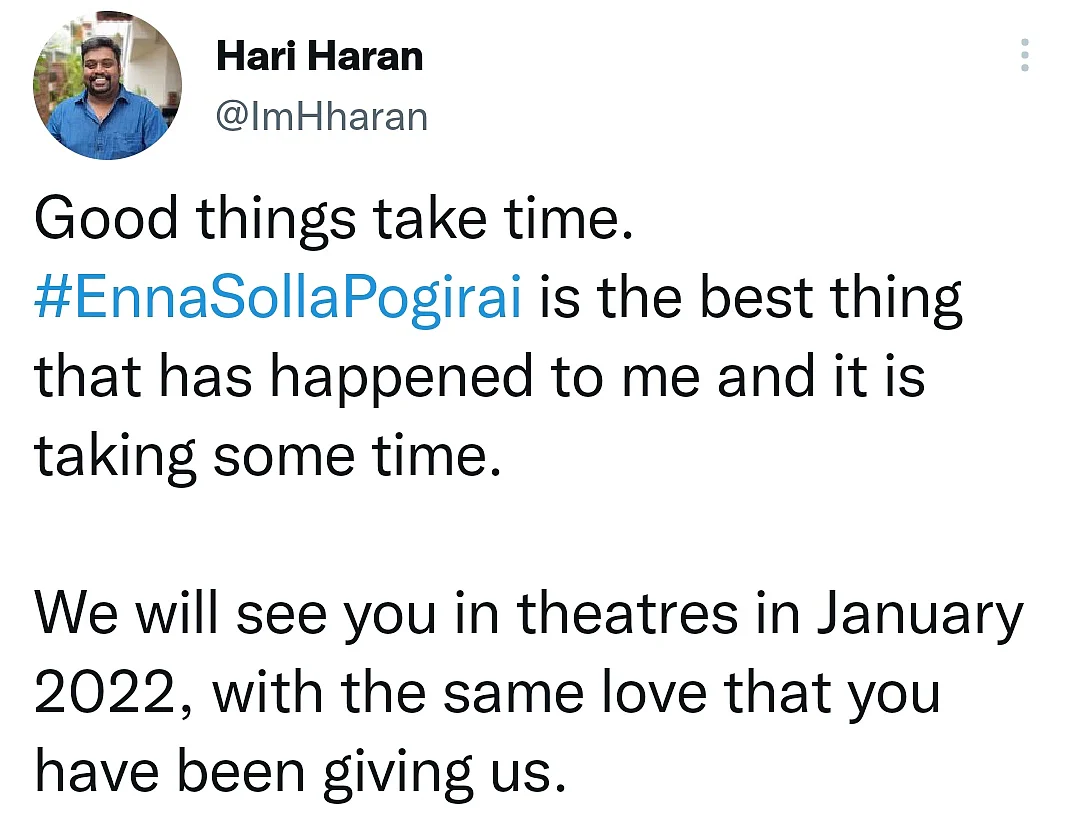Open the #EnnaSollaPogirai hashtag
Screen dimensions: 1080x828
tap(278, 298)
